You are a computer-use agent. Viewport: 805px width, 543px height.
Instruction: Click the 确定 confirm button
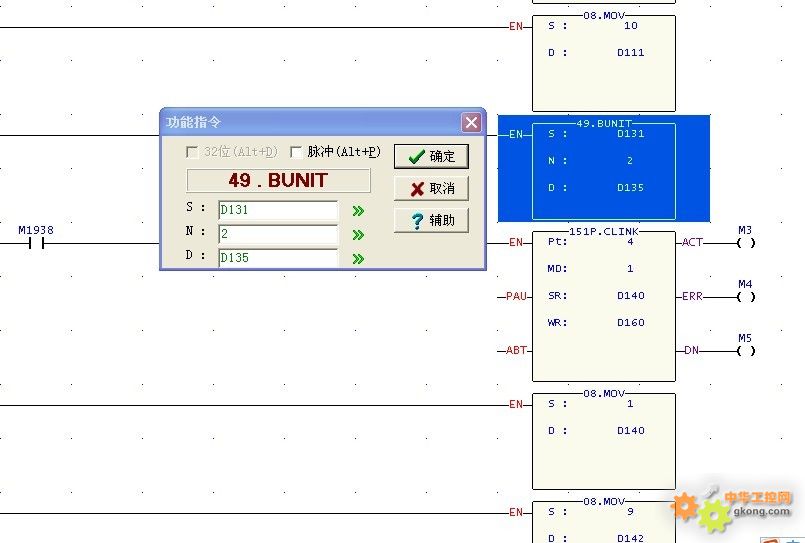tap(431, 156)
